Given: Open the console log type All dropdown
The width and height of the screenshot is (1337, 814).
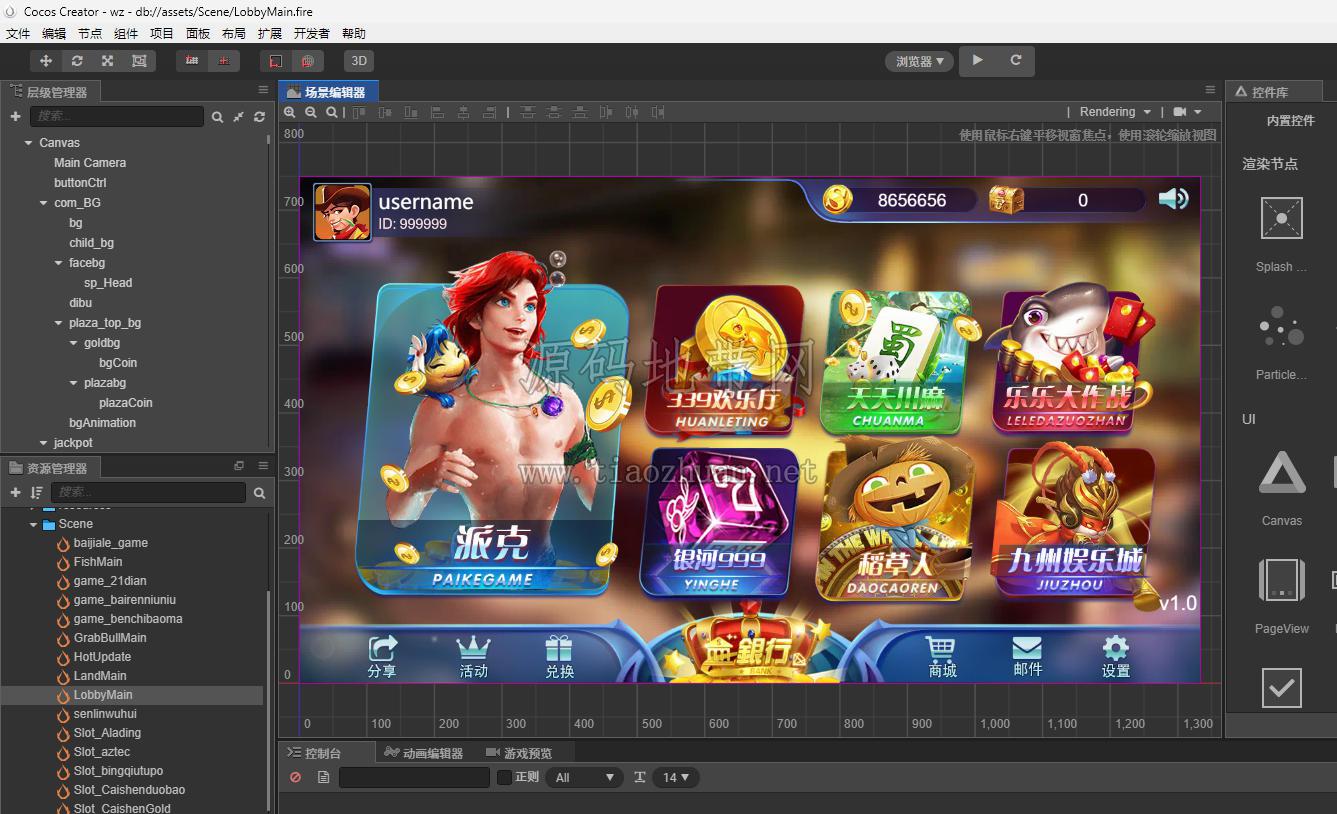Looking at the screenshot, I should [585, 777].
